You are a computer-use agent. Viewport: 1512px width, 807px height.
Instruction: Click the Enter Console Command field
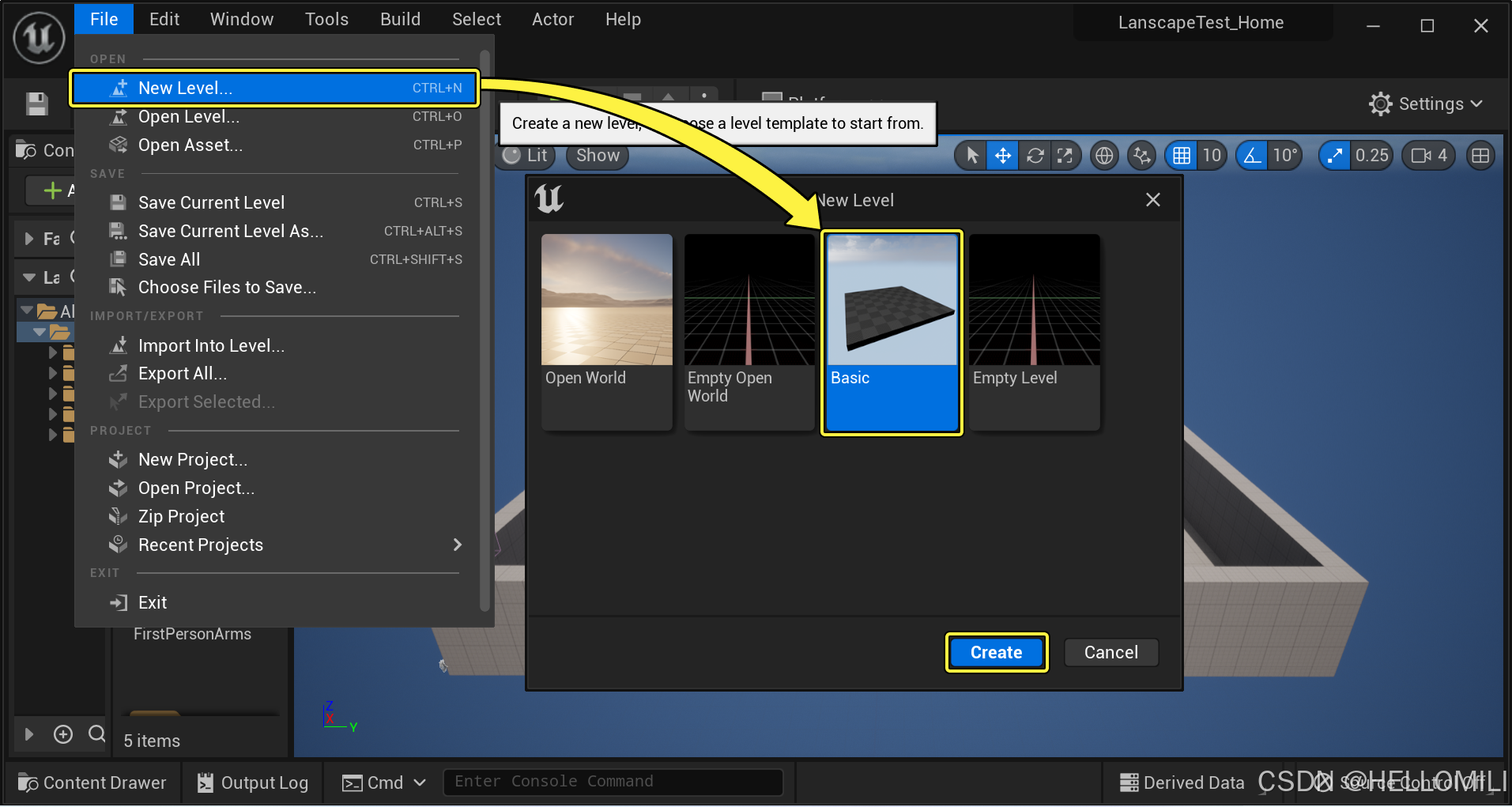coord(613,782)
